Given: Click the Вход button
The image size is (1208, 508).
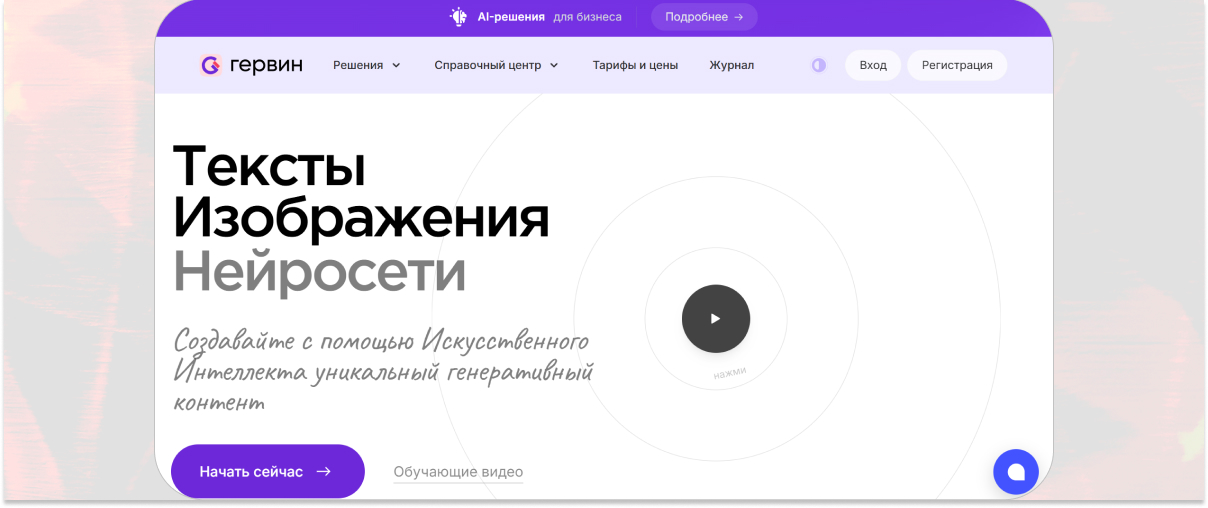Looking at the screenshot, I should click(x=873, y=65).
